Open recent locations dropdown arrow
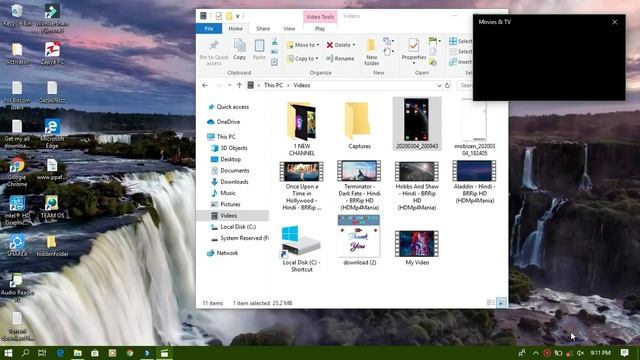 coord(229,86)
